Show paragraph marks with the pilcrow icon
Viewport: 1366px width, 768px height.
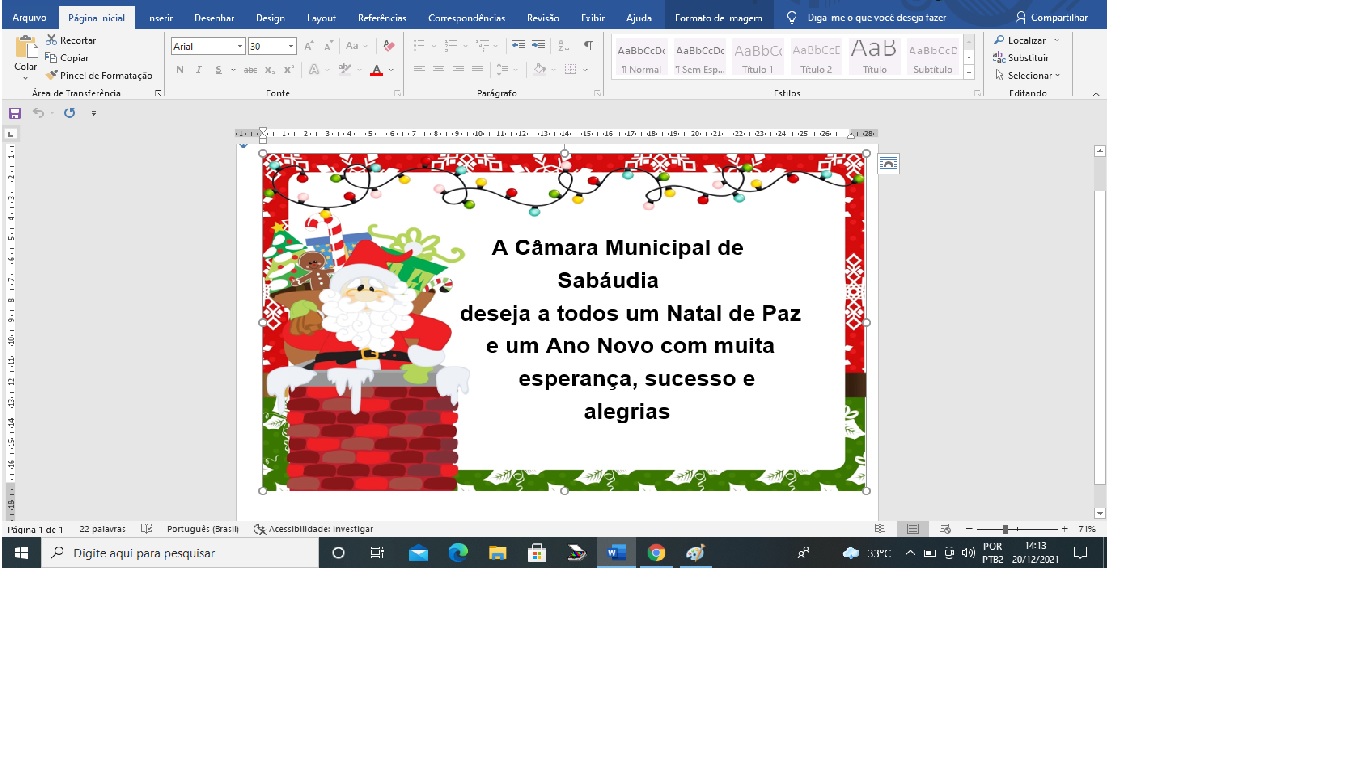tap(588, 46)
